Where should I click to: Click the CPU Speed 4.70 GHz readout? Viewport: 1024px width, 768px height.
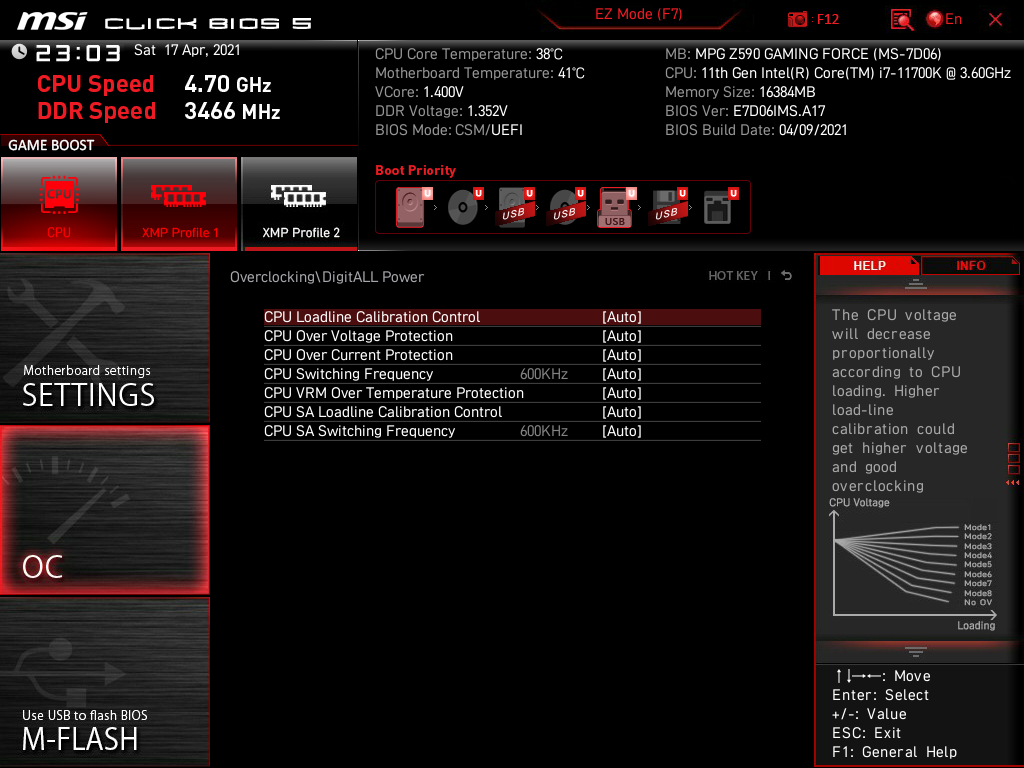(x=154, y=84)
